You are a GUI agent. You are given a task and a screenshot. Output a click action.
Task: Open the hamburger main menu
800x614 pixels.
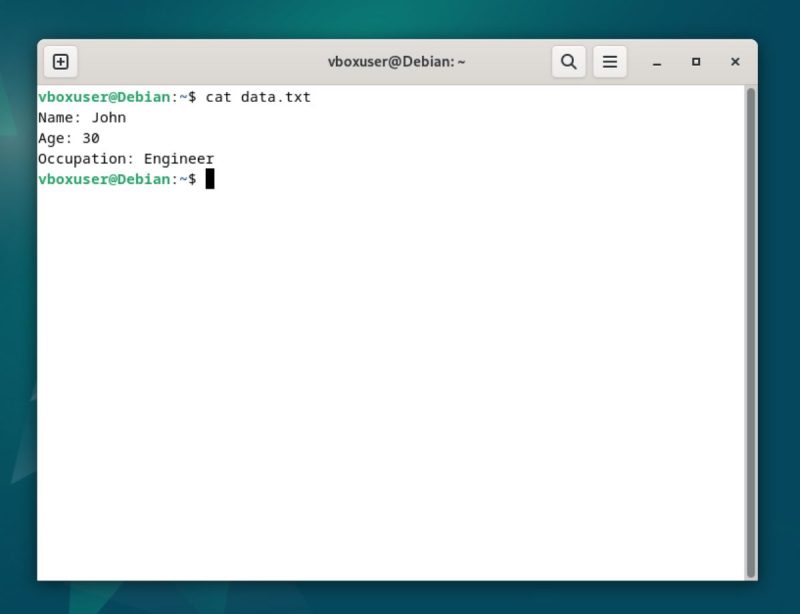(x=610, y=62)
